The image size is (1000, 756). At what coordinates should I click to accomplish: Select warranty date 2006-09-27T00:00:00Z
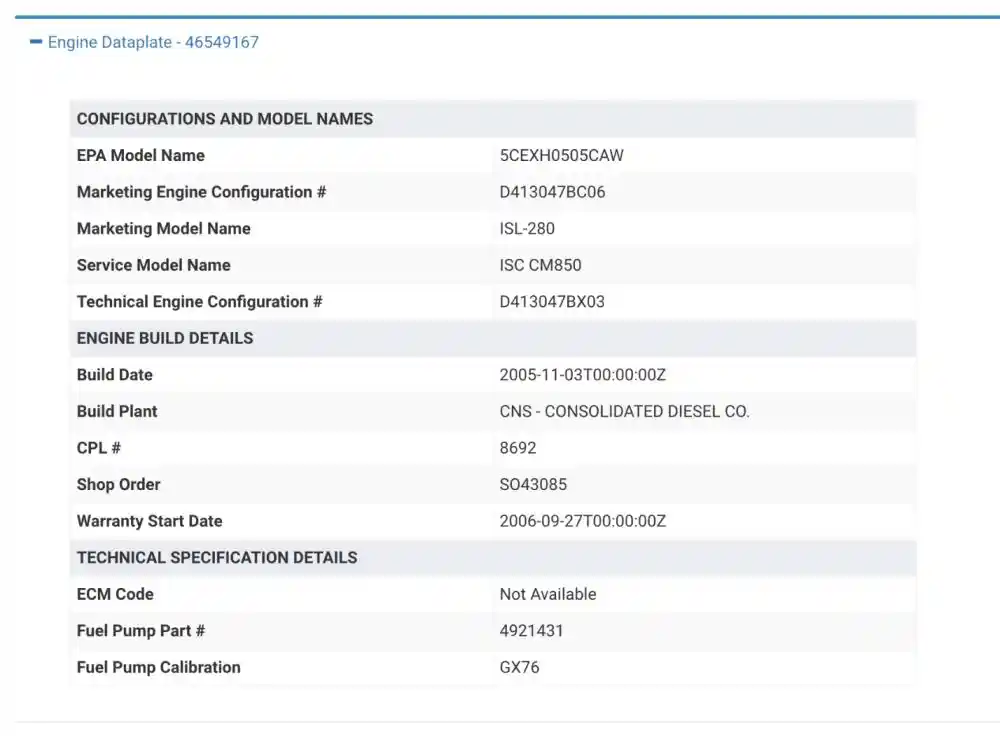click(x=582, y=521)
